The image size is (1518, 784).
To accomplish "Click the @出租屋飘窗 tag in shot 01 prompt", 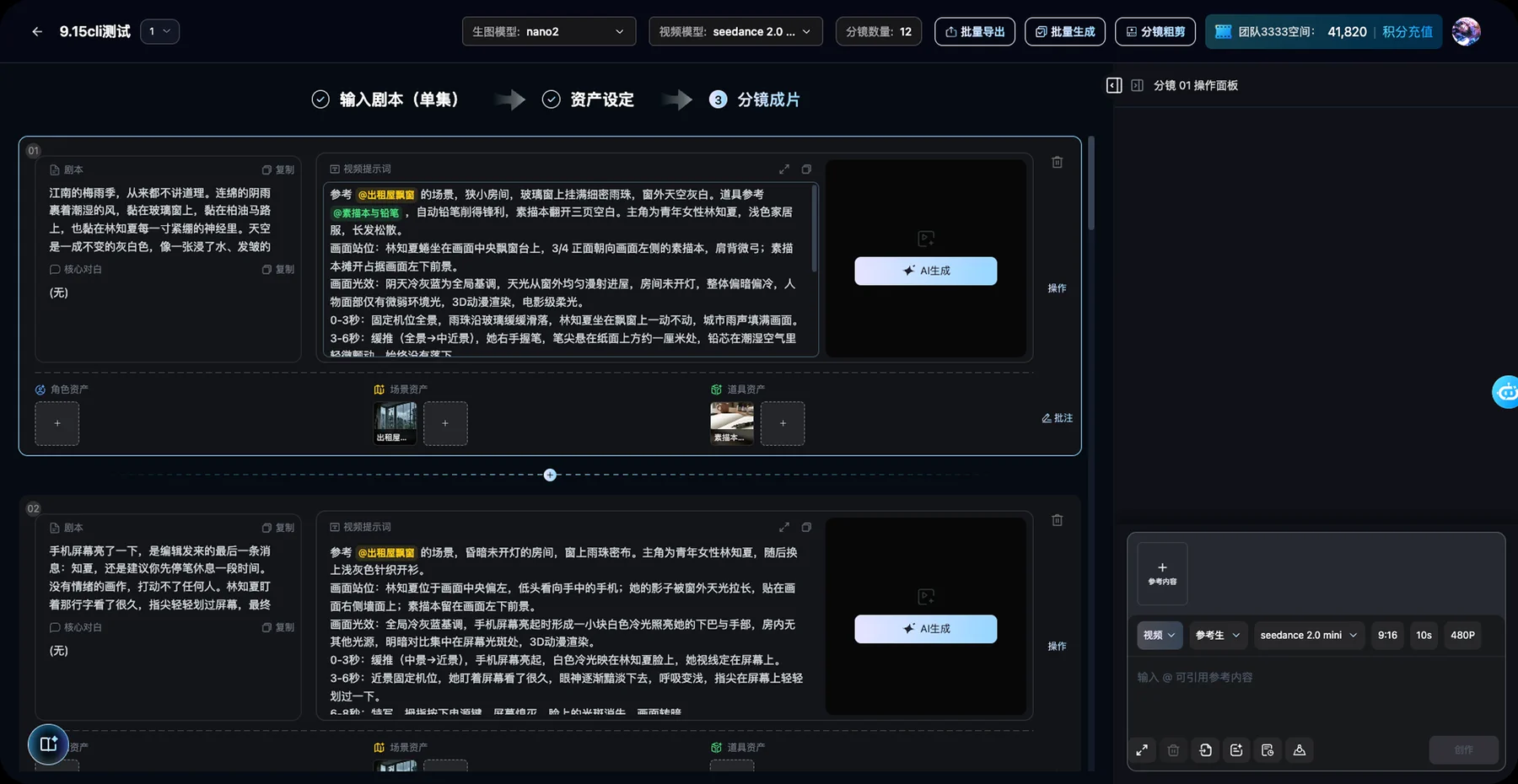I will [386, 195].
